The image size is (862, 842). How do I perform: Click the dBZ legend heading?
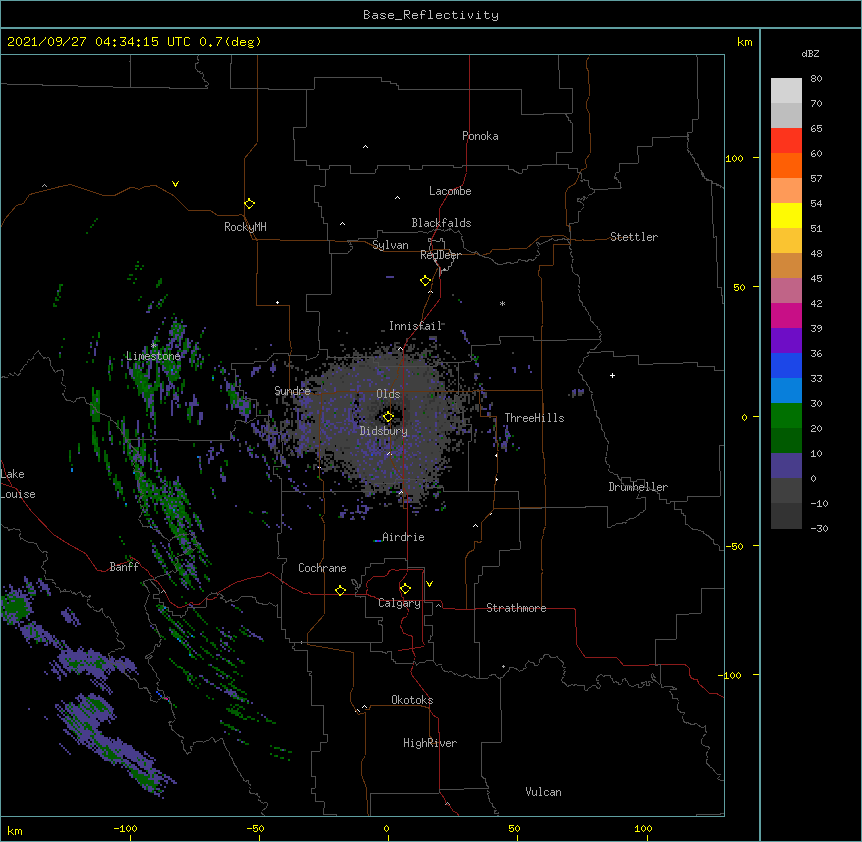810,53
